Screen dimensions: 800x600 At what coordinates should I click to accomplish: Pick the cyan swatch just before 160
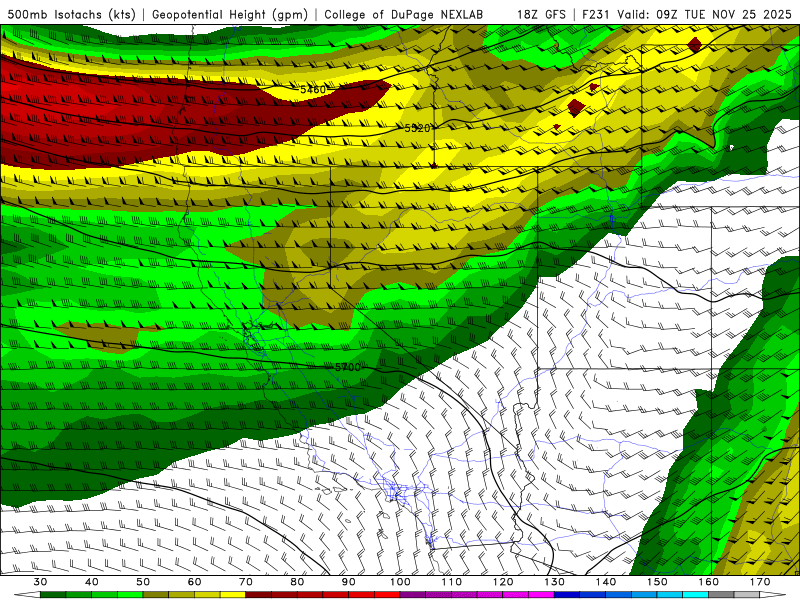pyautogui.click(x=695, y=595)
